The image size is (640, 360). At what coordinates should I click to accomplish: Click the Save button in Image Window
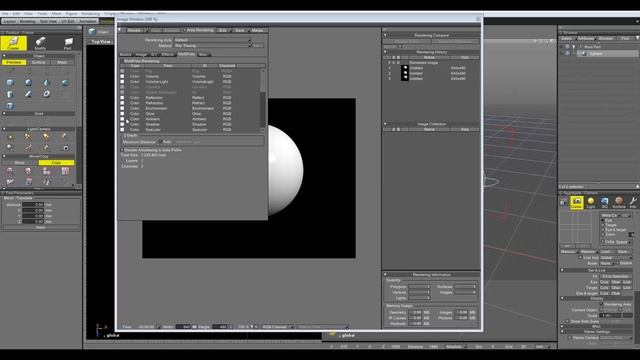click(239, 30)
